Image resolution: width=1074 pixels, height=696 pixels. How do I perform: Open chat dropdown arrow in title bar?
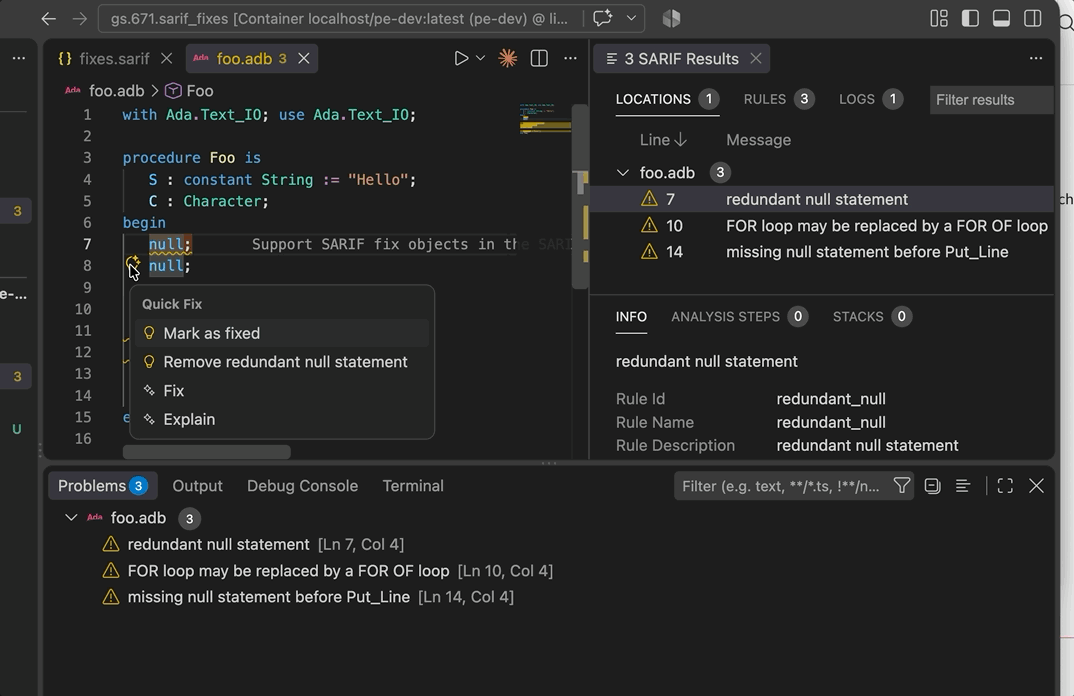point(631,18)
